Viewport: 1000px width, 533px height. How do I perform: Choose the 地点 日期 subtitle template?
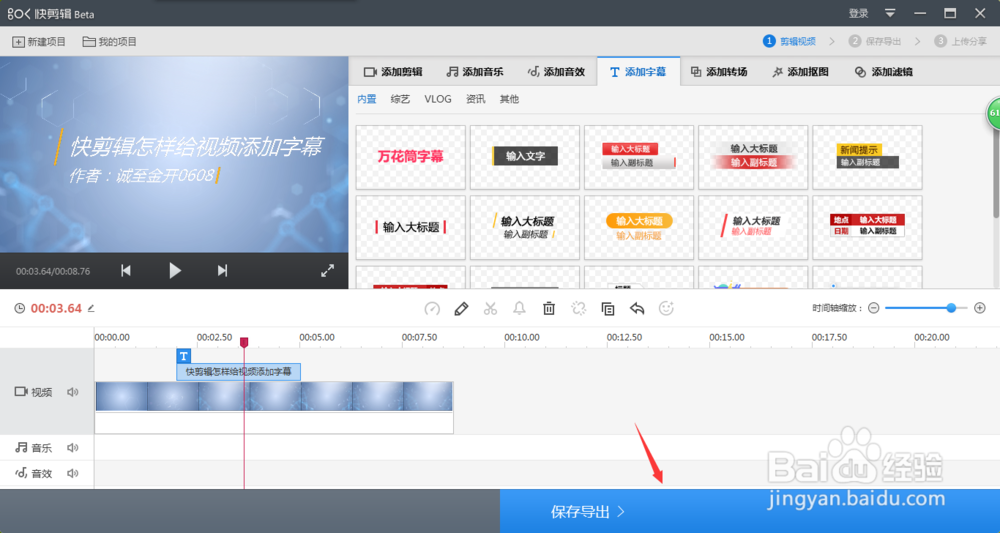click(867, 228)
